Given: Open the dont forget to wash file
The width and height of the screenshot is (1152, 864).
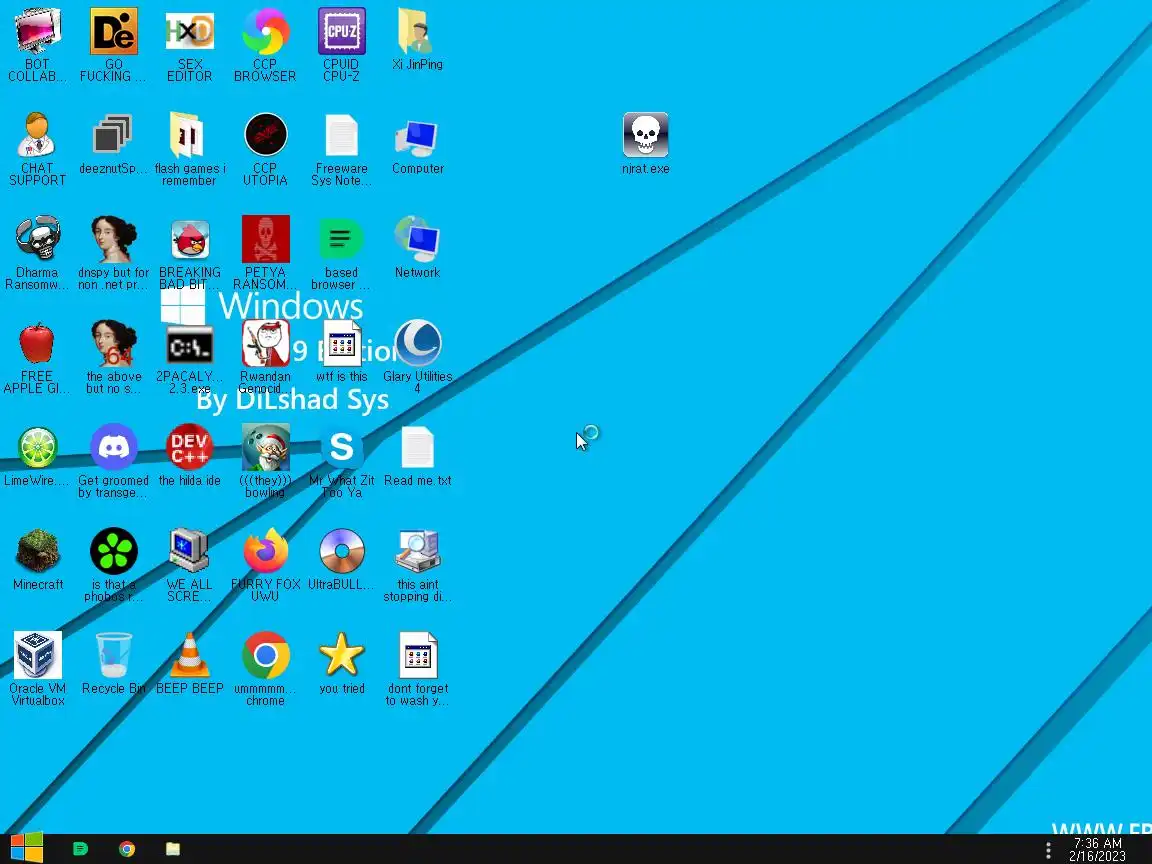Looking at the screenshot, I should coord(417,669).
